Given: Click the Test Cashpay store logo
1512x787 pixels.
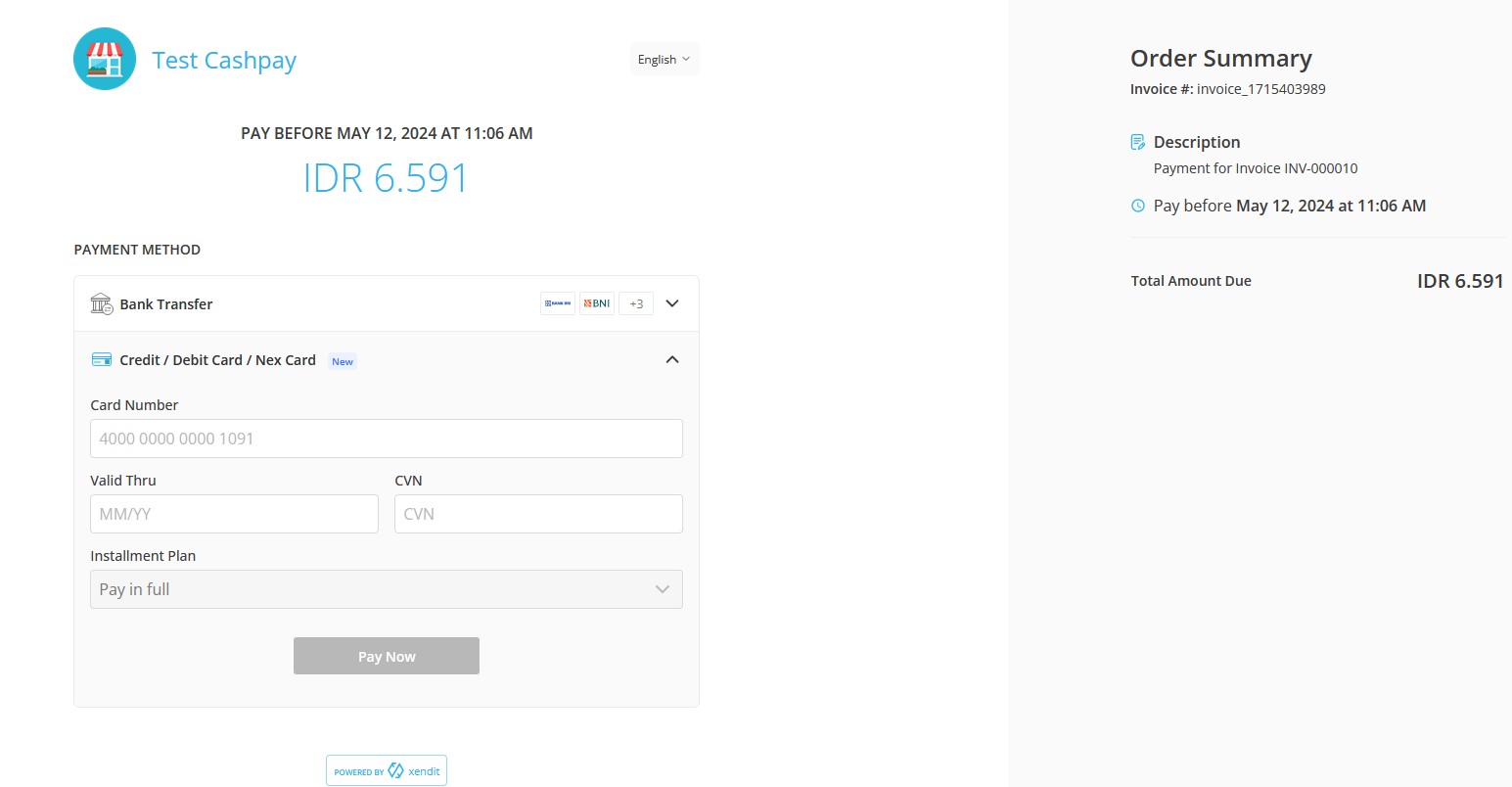Looking at the screenshot, I should (105, 59).
